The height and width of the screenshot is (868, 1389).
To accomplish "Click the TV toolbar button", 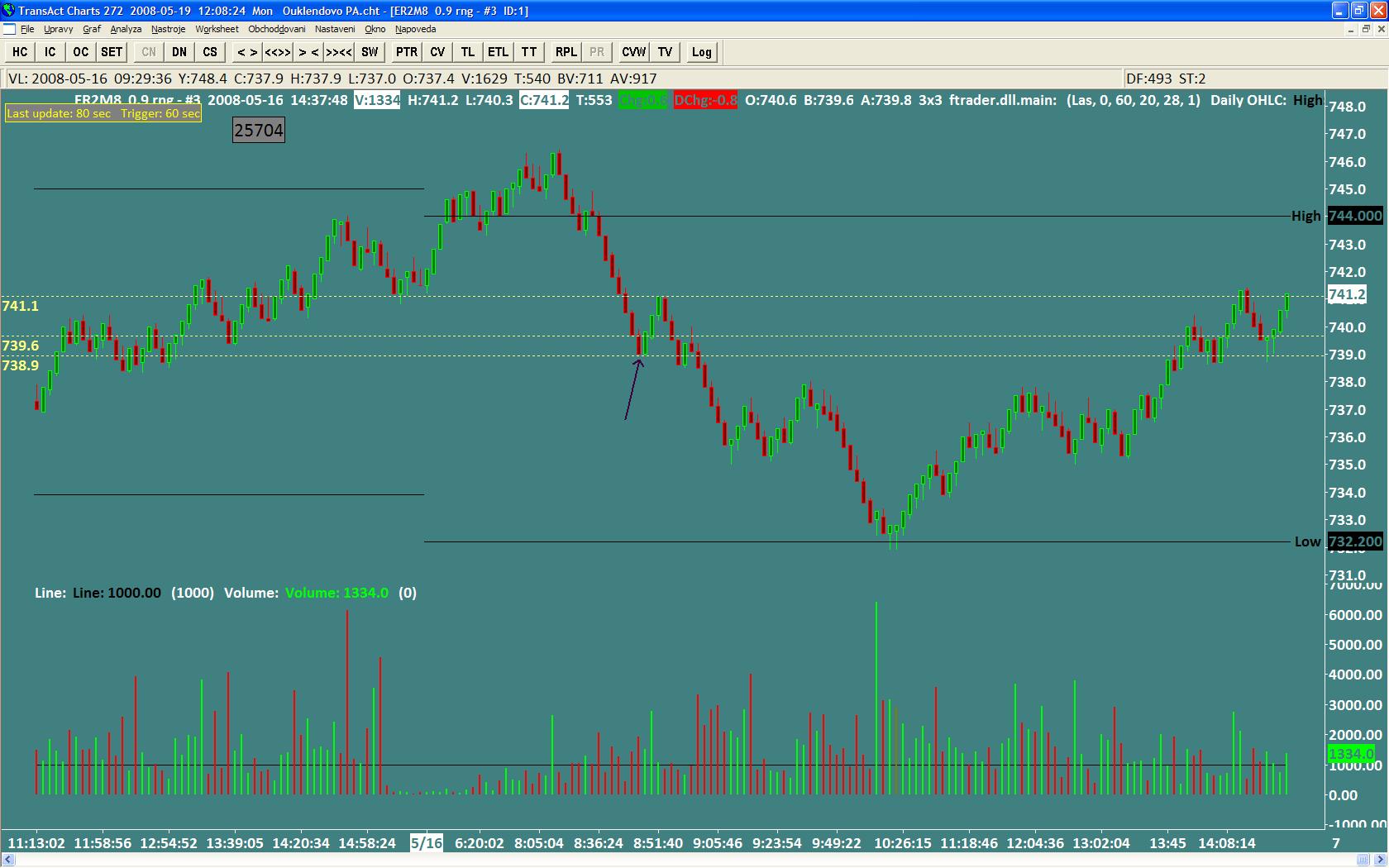I will click(666, 52).
